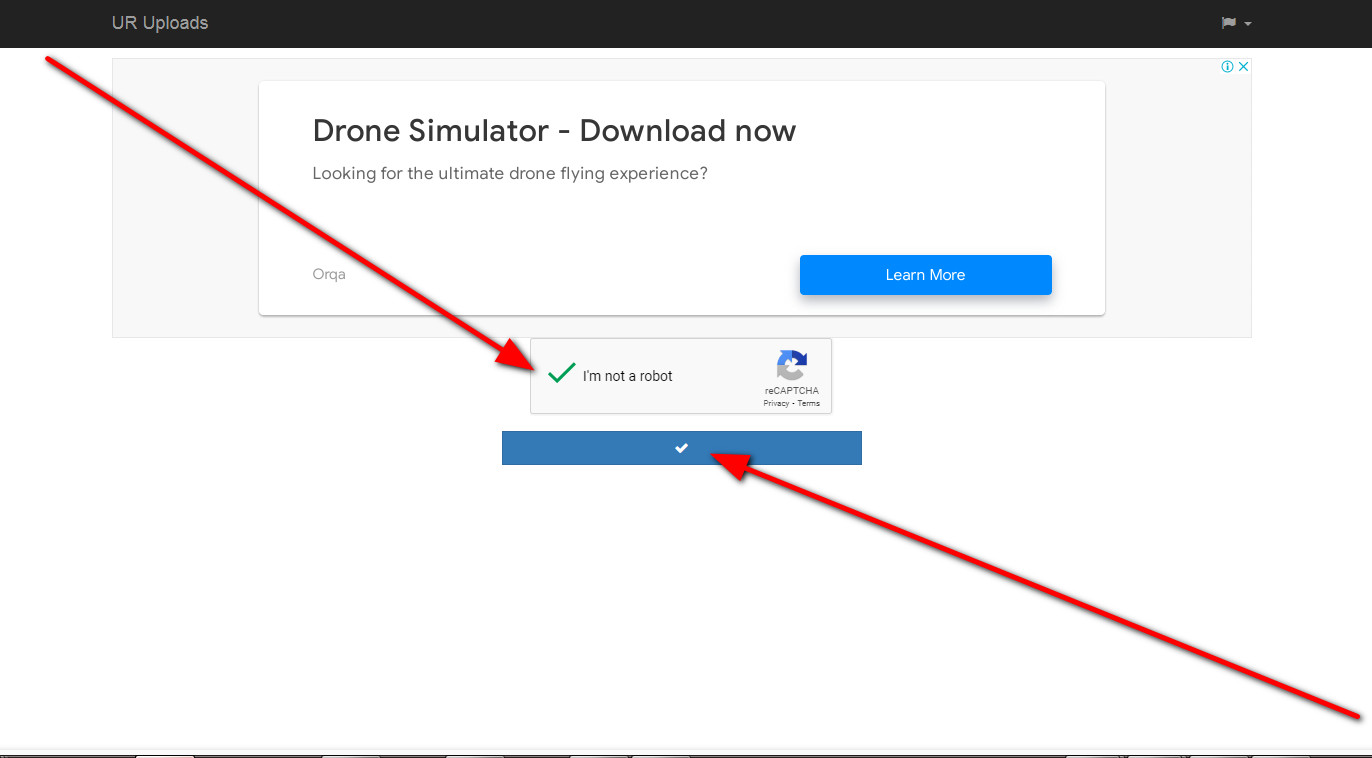Screen dimensions: 1372x758
Task: Open the reCAPTCHA Terms link
Action: [x=809, y=404]
